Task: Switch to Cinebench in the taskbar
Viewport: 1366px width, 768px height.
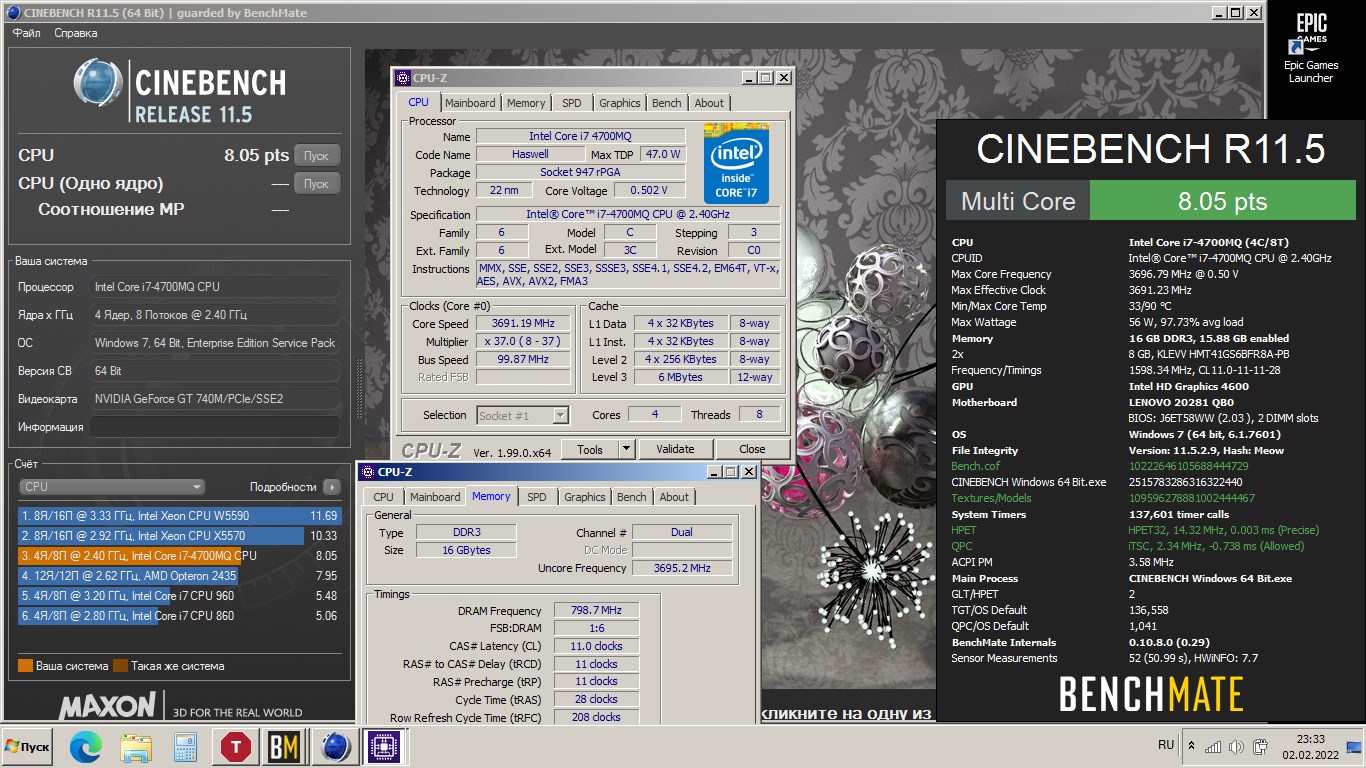Action: (336, 747)
